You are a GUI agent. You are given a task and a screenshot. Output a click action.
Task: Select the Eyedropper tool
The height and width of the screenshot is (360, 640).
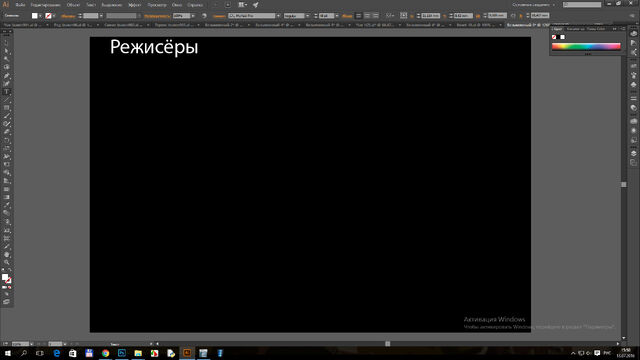[7, 205]
